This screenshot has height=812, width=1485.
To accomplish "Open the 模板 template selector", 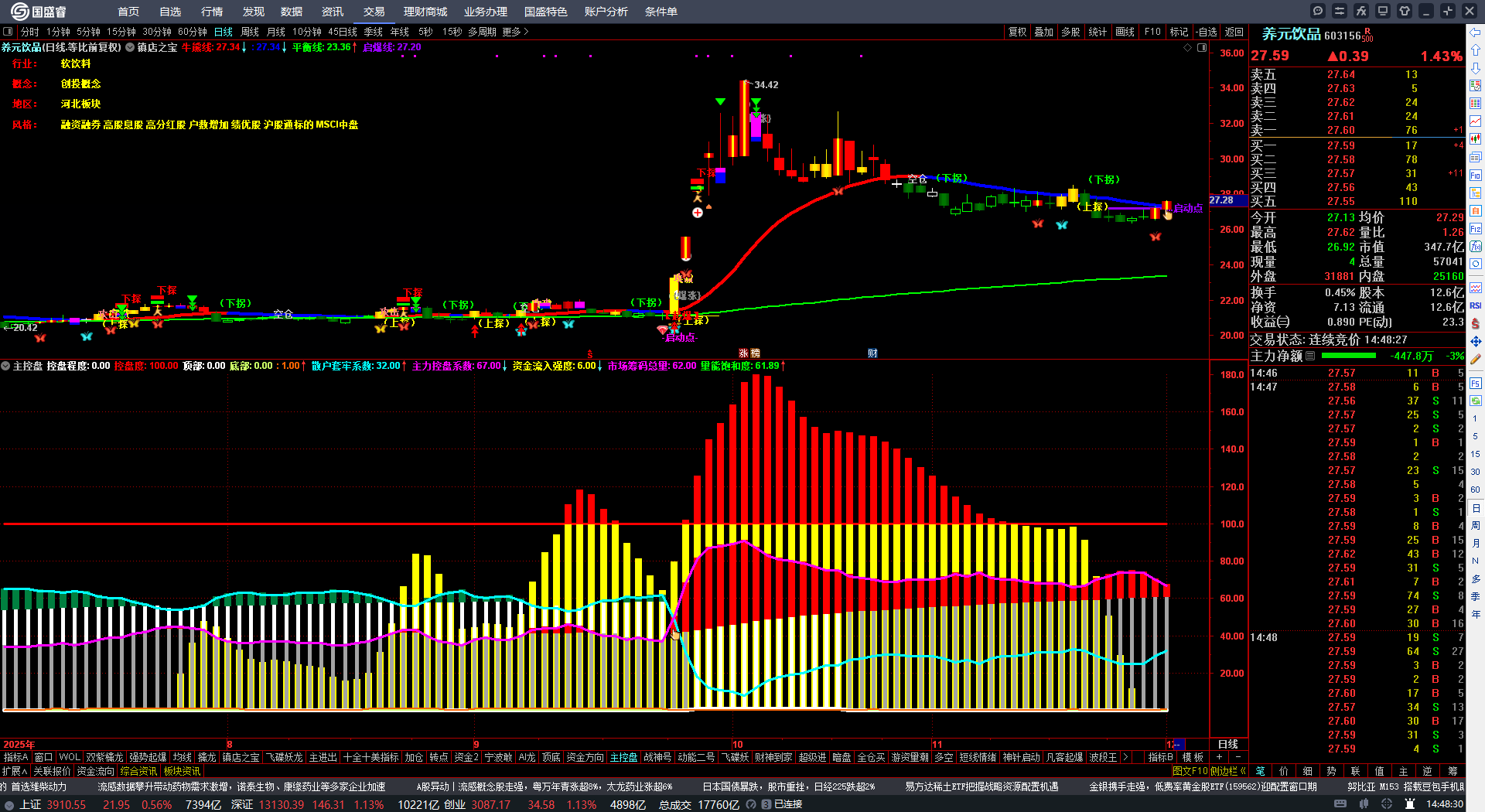I will point(1193,757).
